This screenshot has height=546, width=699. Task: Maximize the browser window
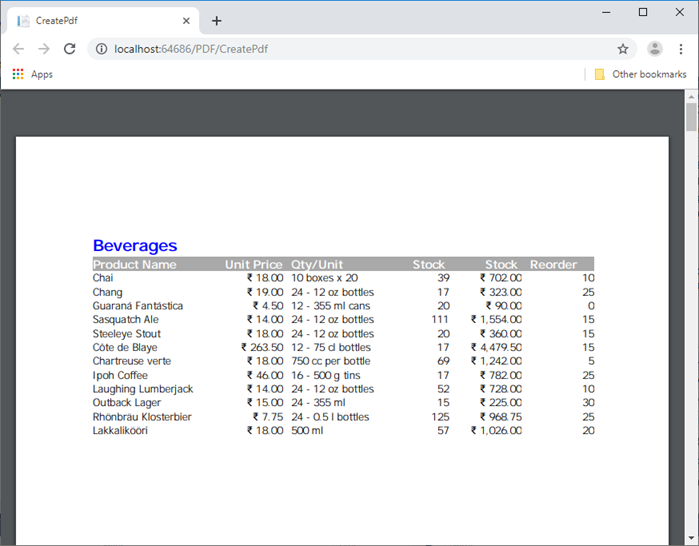click(x=643, y=12)
